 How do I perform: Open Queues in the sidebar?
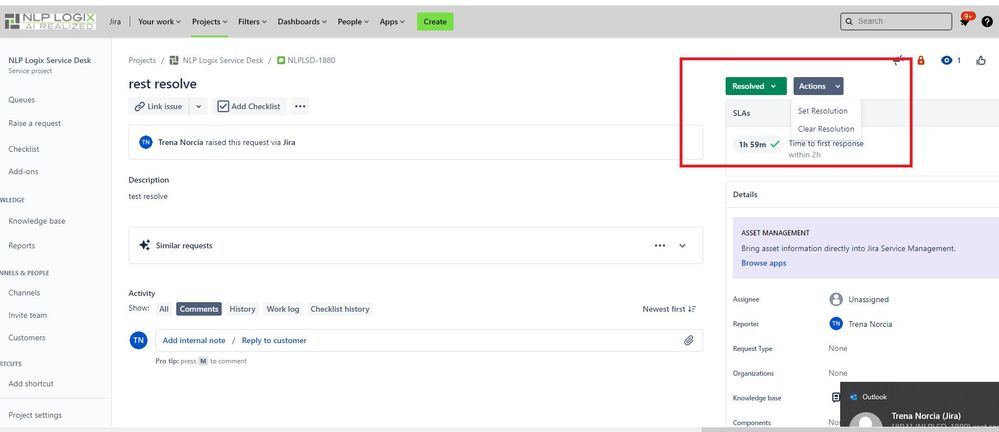click(22, 99)
